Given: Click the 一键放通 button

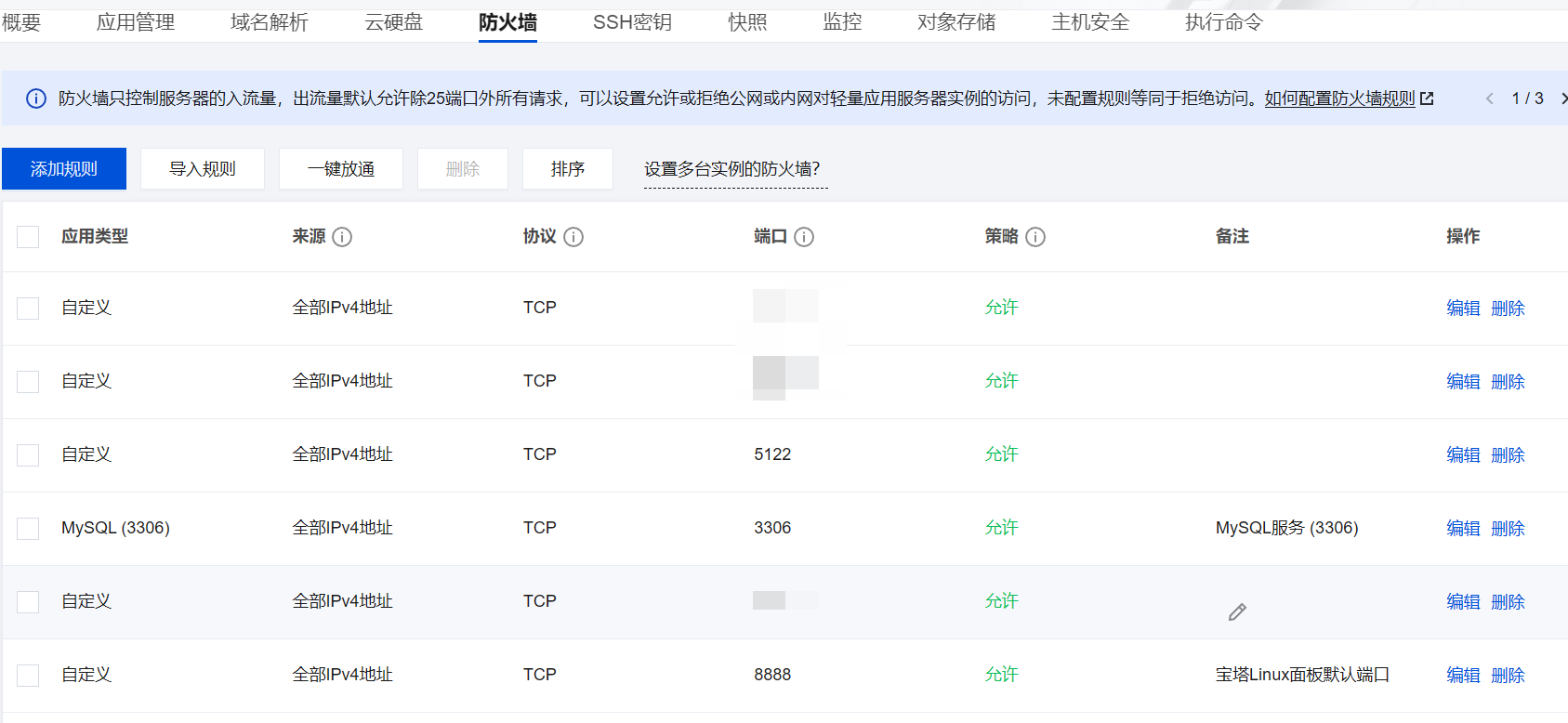Looking at the screenshot, I should click(341, 168).
